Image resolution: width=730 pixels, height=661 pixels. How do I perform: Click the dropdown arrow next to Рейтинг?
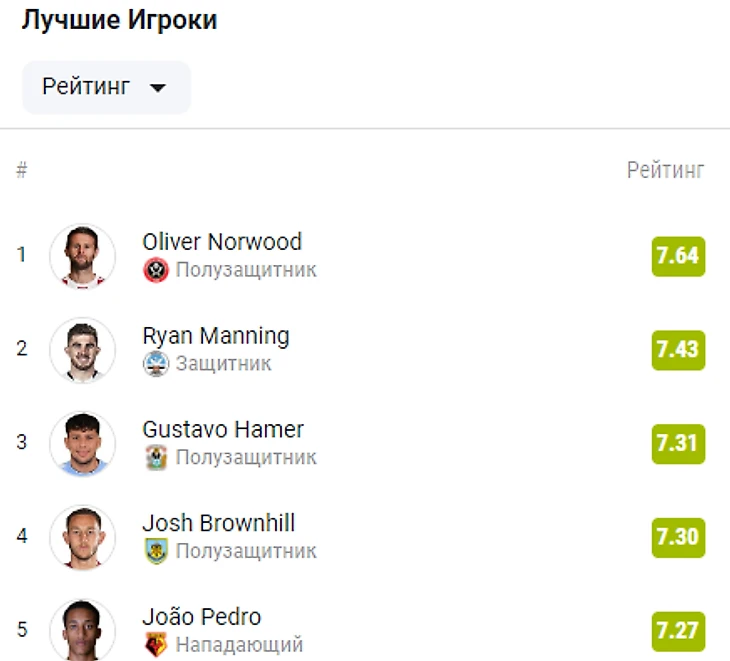[x=158, y=88]
